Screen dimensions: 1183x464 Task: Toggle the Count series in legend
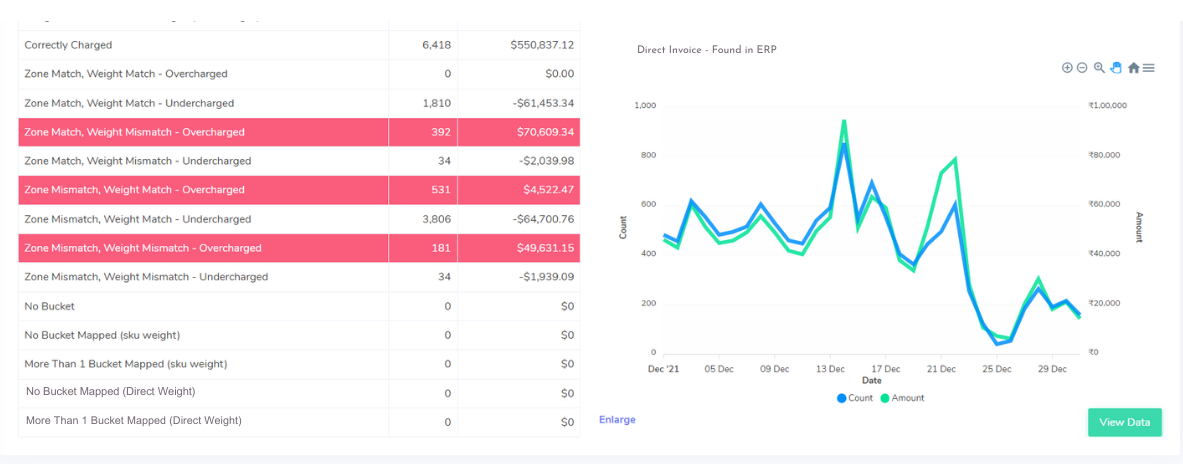coord(854,398)
